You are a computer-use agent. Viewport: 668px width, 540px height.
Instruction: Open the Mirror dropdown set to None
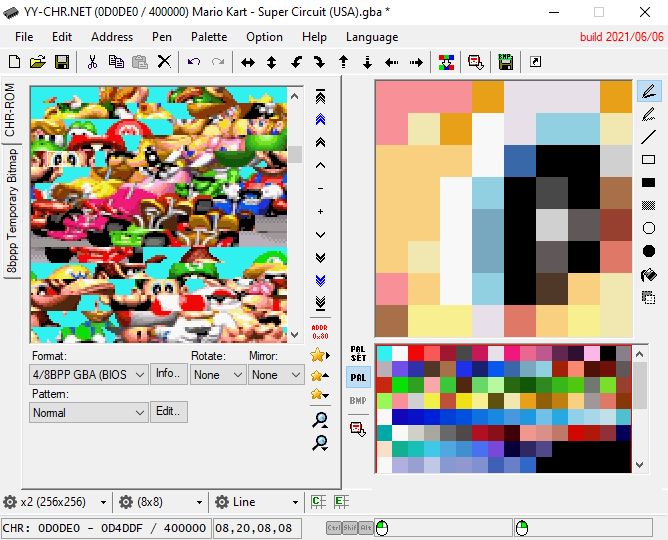(x=276, y=375)
